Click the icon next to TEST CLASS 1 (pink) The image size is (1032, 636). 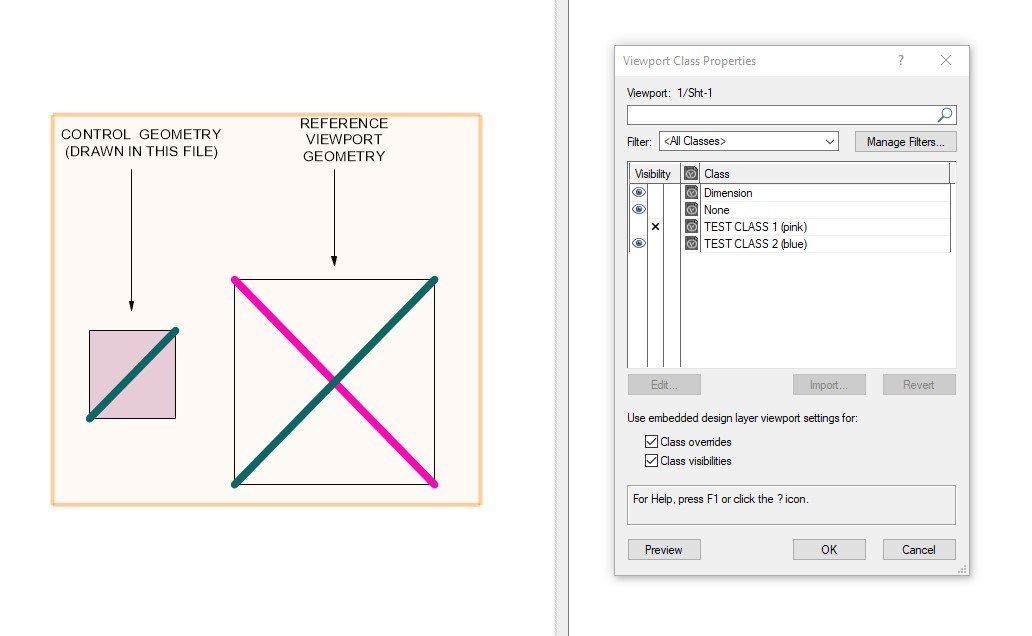[690, 227]
